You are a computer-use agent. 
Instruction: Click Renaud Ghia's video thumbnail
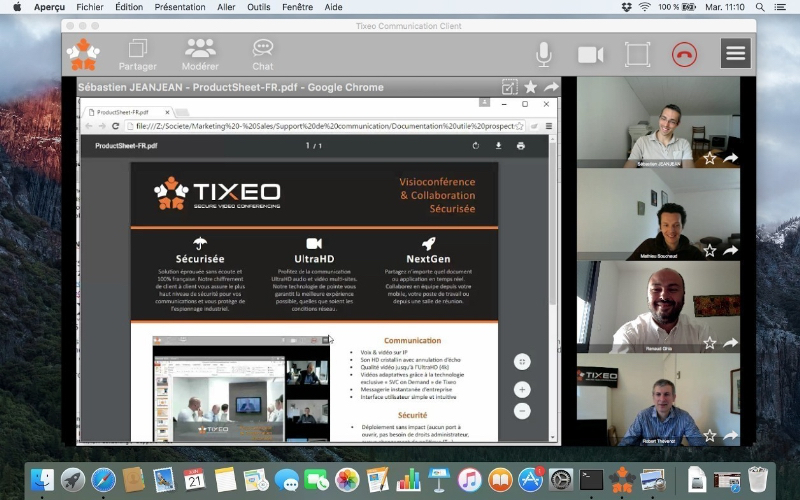(659, 307)
